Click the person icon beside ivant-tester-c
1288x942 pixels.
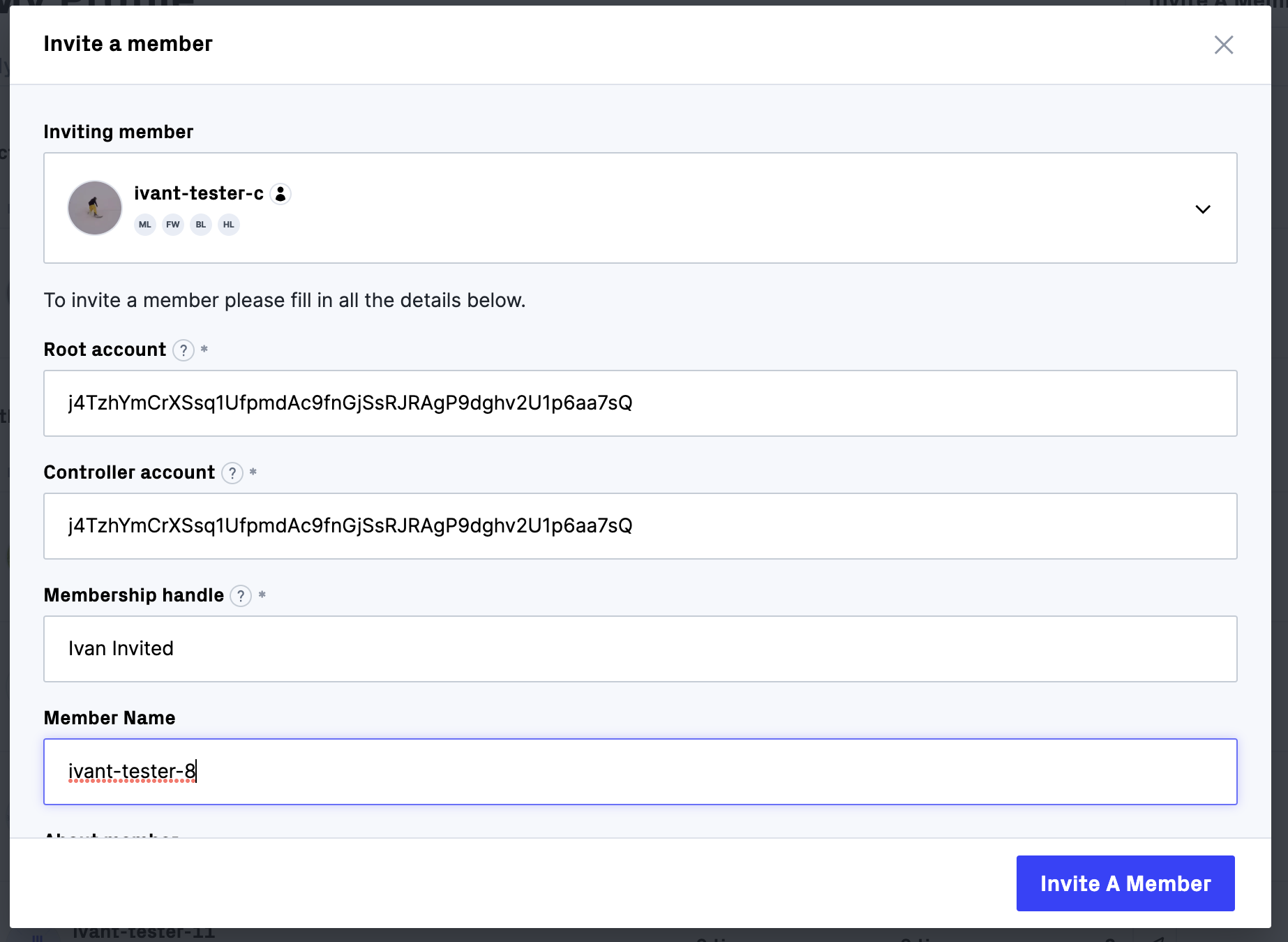tap(280, 194)
